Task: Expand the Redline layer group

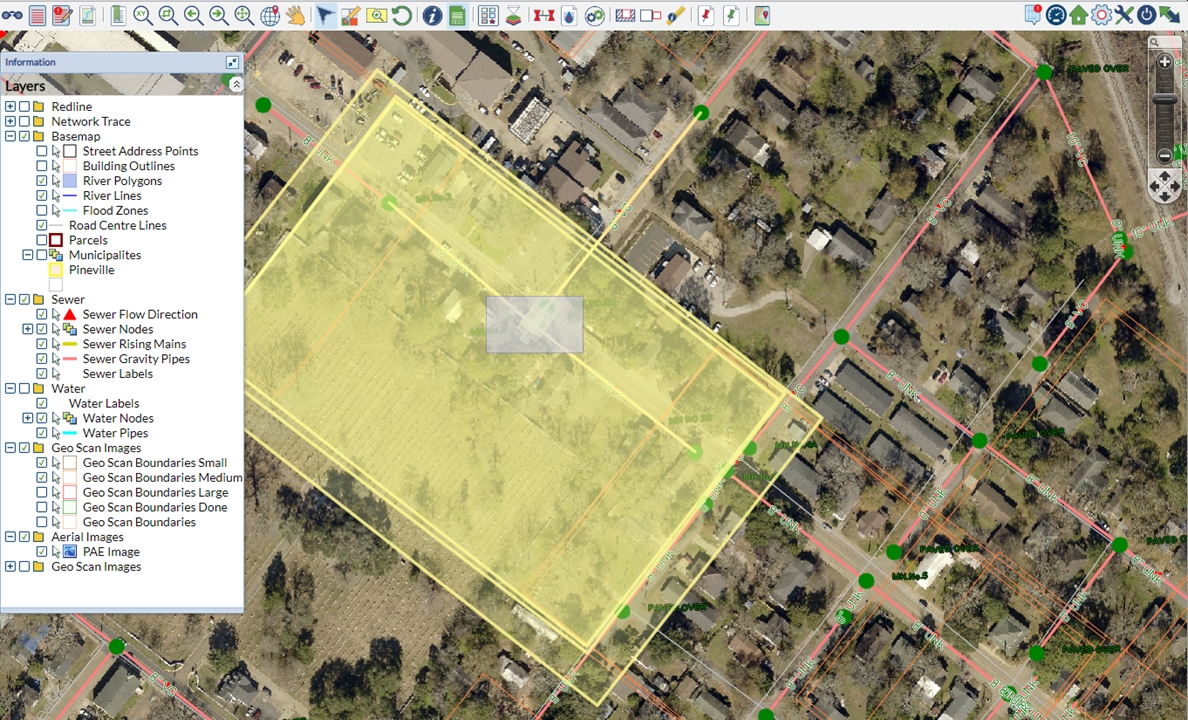Action: [10, 107]
